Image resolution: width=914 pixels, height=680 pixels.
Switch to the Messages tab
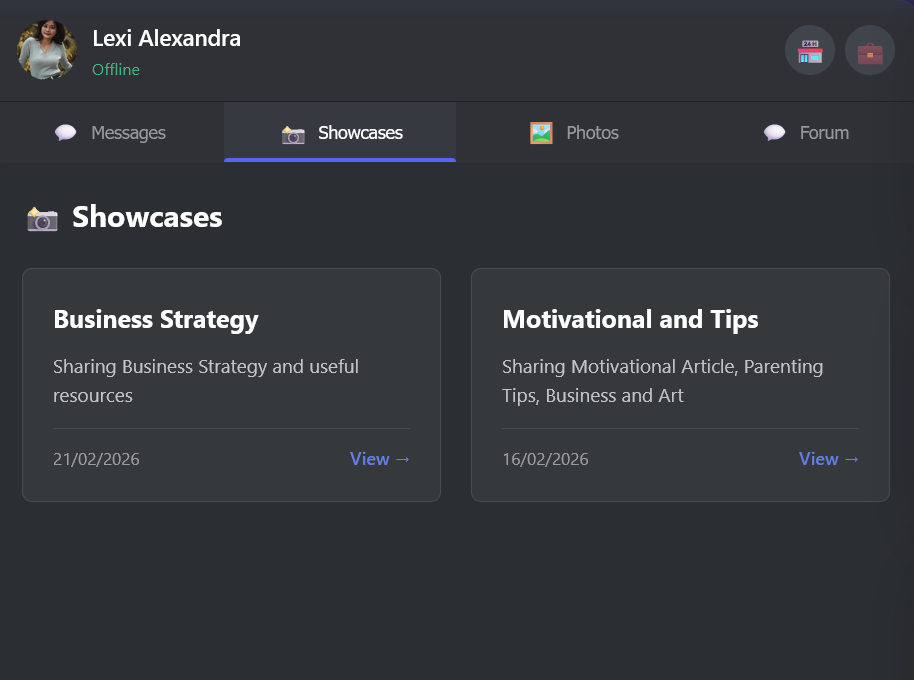[127, 132]
